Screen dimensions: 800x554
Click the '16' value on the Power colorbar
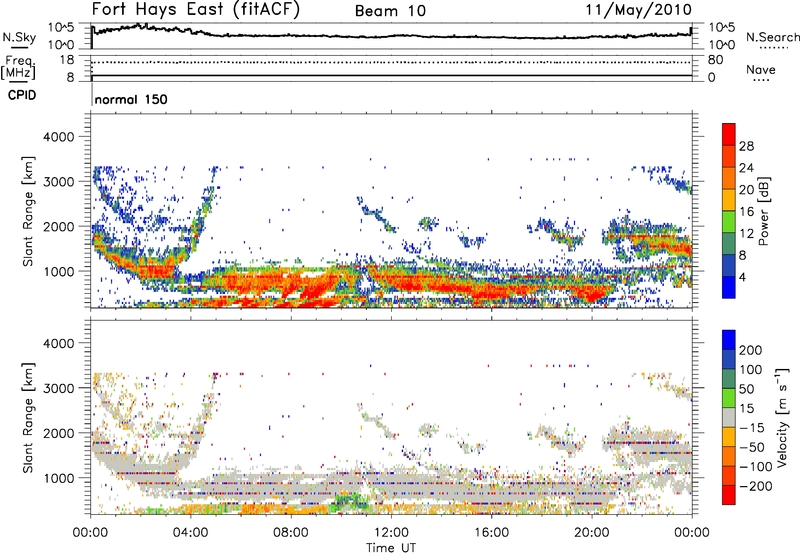[746, 212]
